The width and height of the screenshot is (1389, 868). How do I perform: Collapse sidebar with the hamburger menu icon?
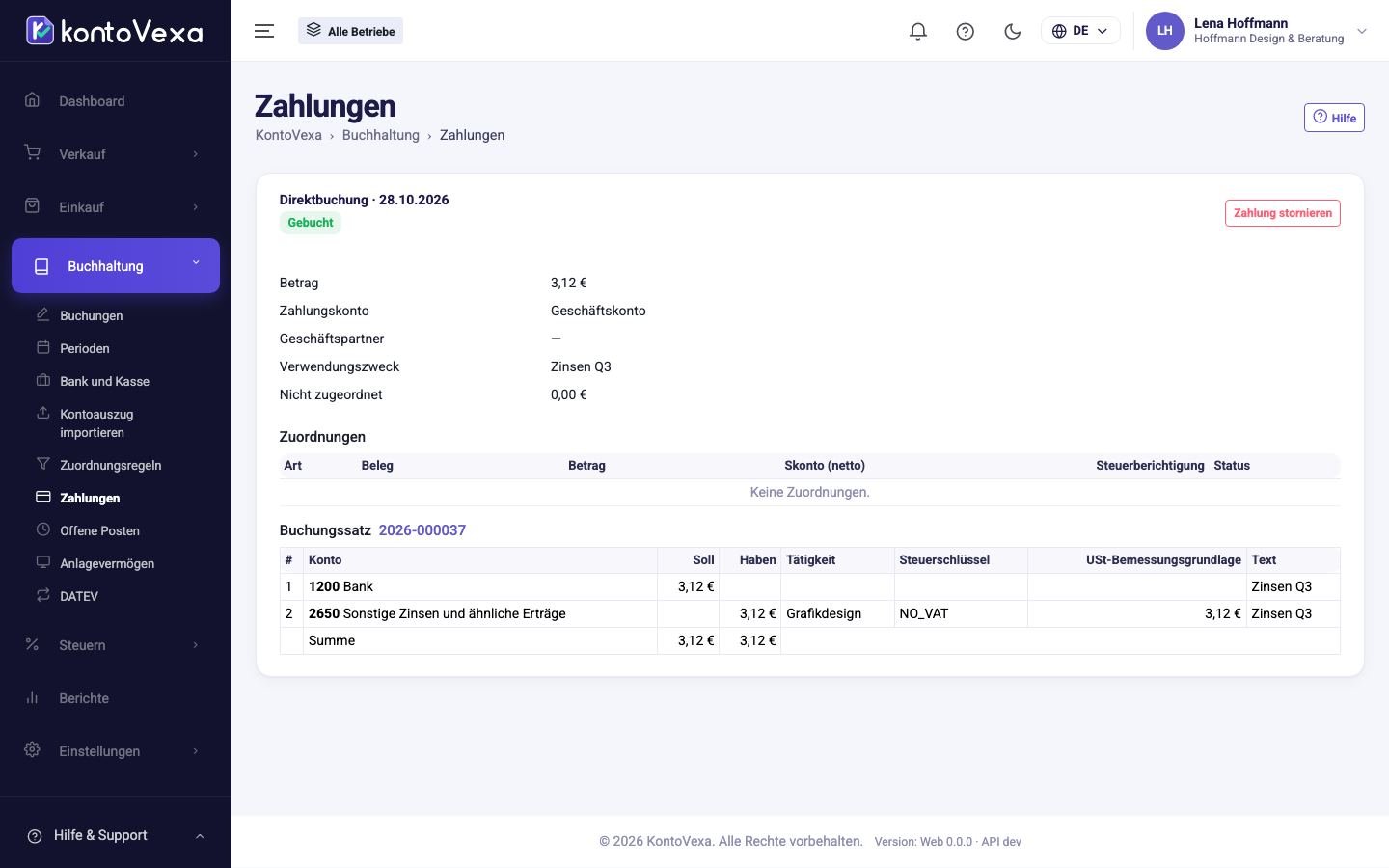[264, 31]
